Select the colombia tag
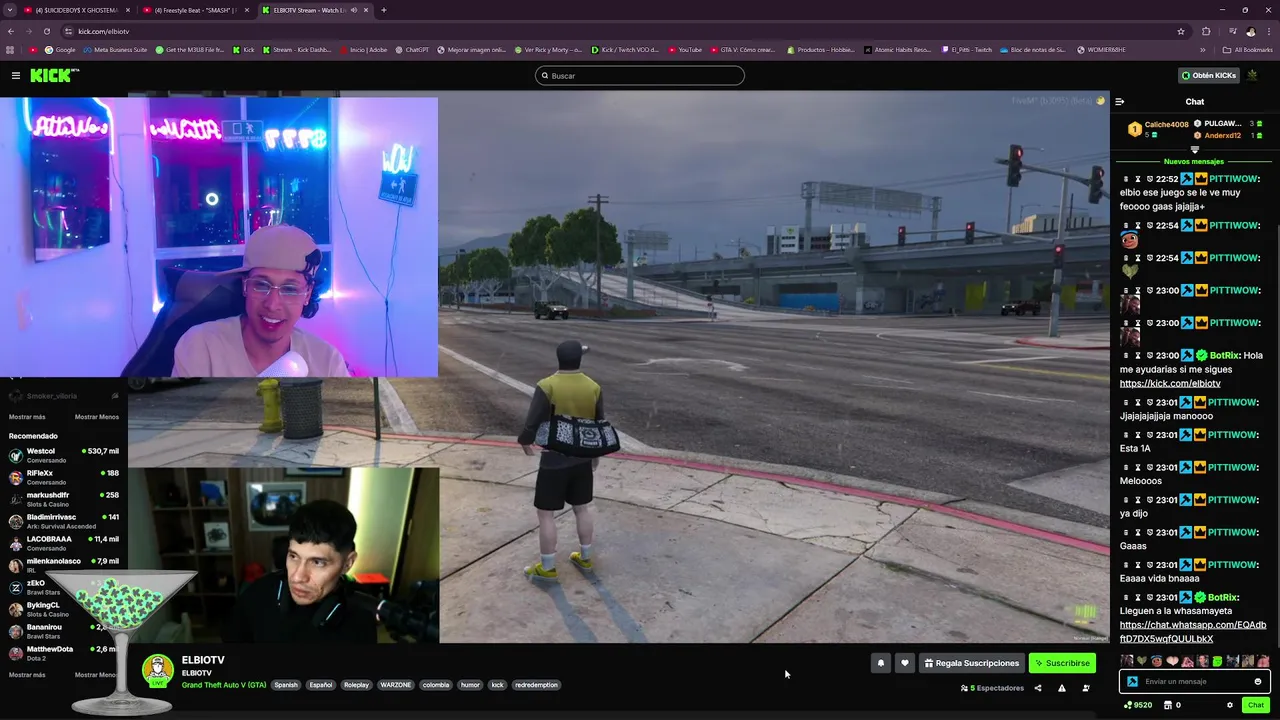The height and width of the screenshot is (720, 1280). 436,685
